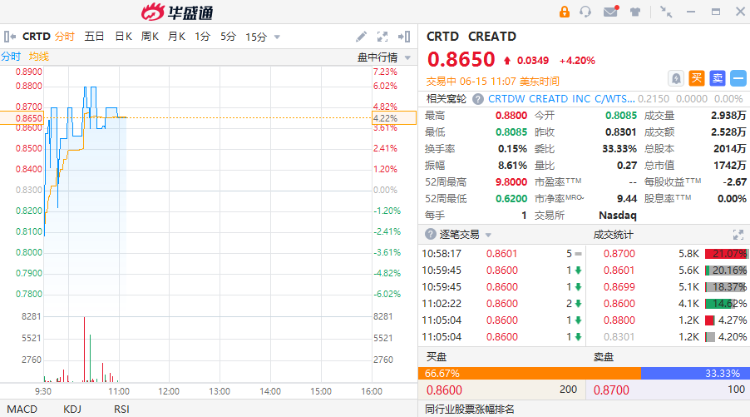Screen dimensions: 750x417
Task: Set a price alert bell
Action: pos(677,78)
